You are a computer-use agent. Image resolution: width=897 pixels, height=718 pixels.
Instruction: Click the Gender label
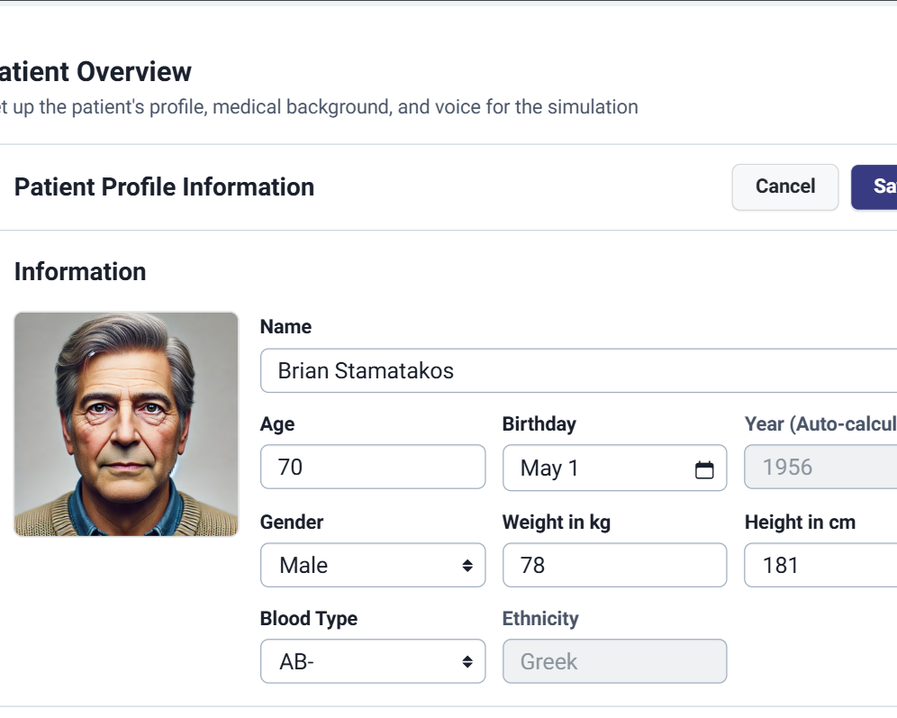(291, 522)
